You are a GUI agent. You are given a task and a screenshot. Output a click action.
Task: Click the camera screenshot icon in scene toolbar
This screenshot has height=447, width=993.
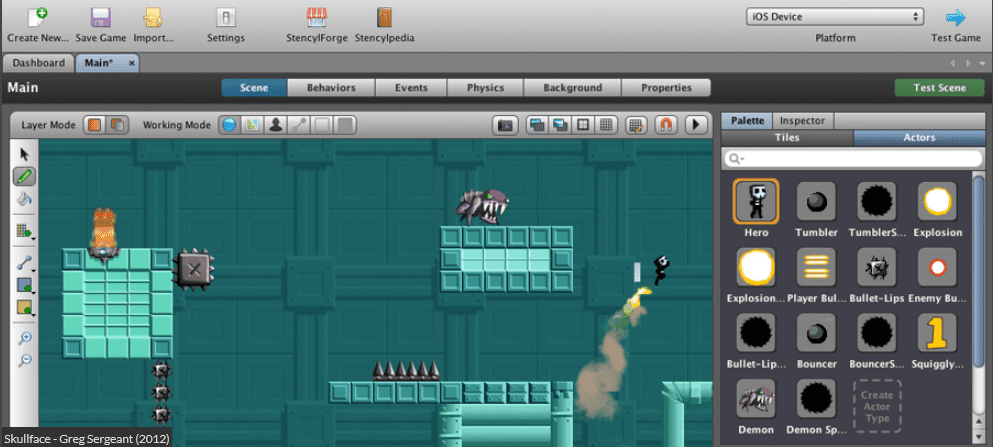pos(505,125)
